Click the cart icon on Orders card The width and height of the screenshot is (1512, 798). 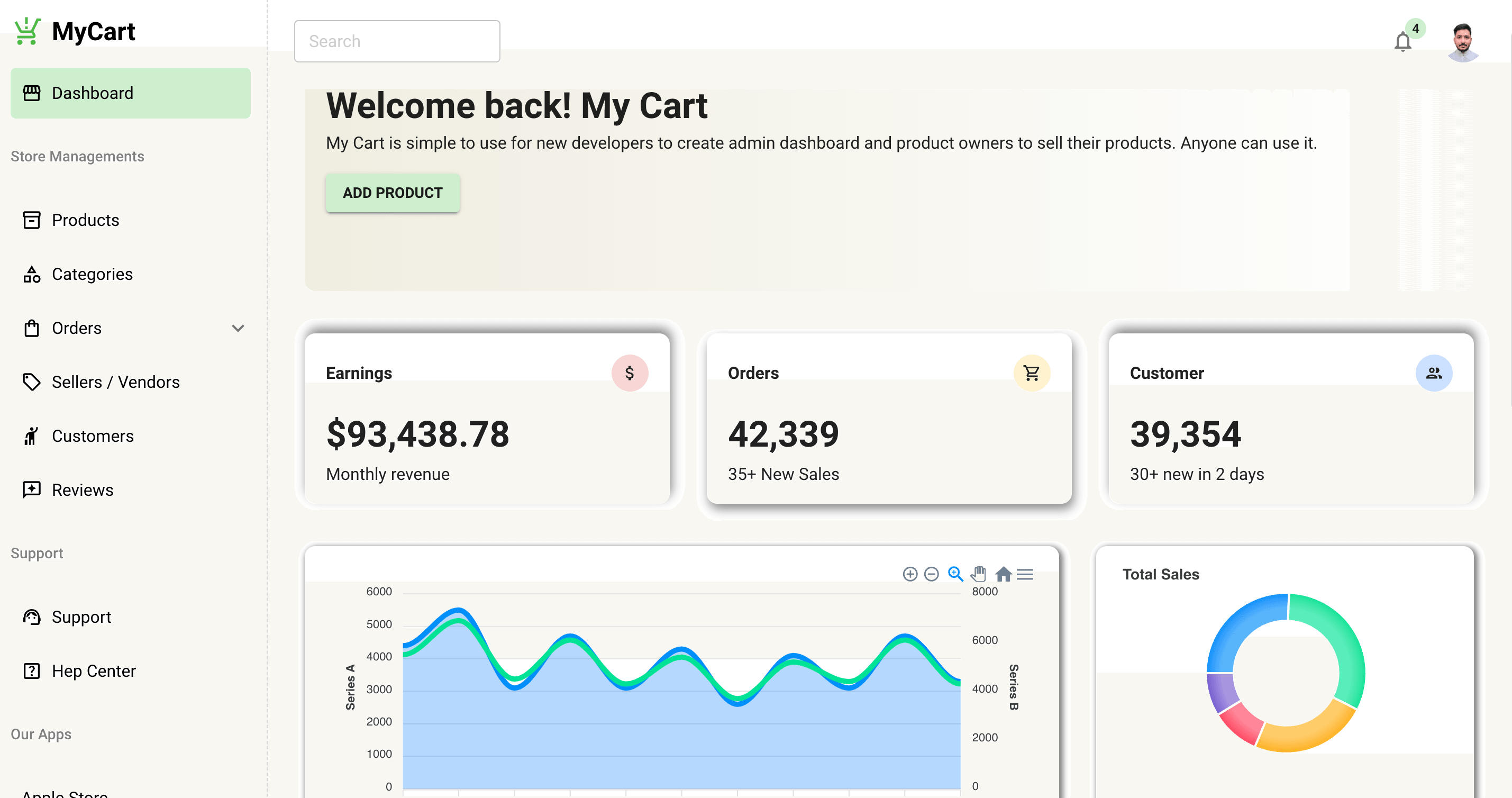tap(1031, 373)
